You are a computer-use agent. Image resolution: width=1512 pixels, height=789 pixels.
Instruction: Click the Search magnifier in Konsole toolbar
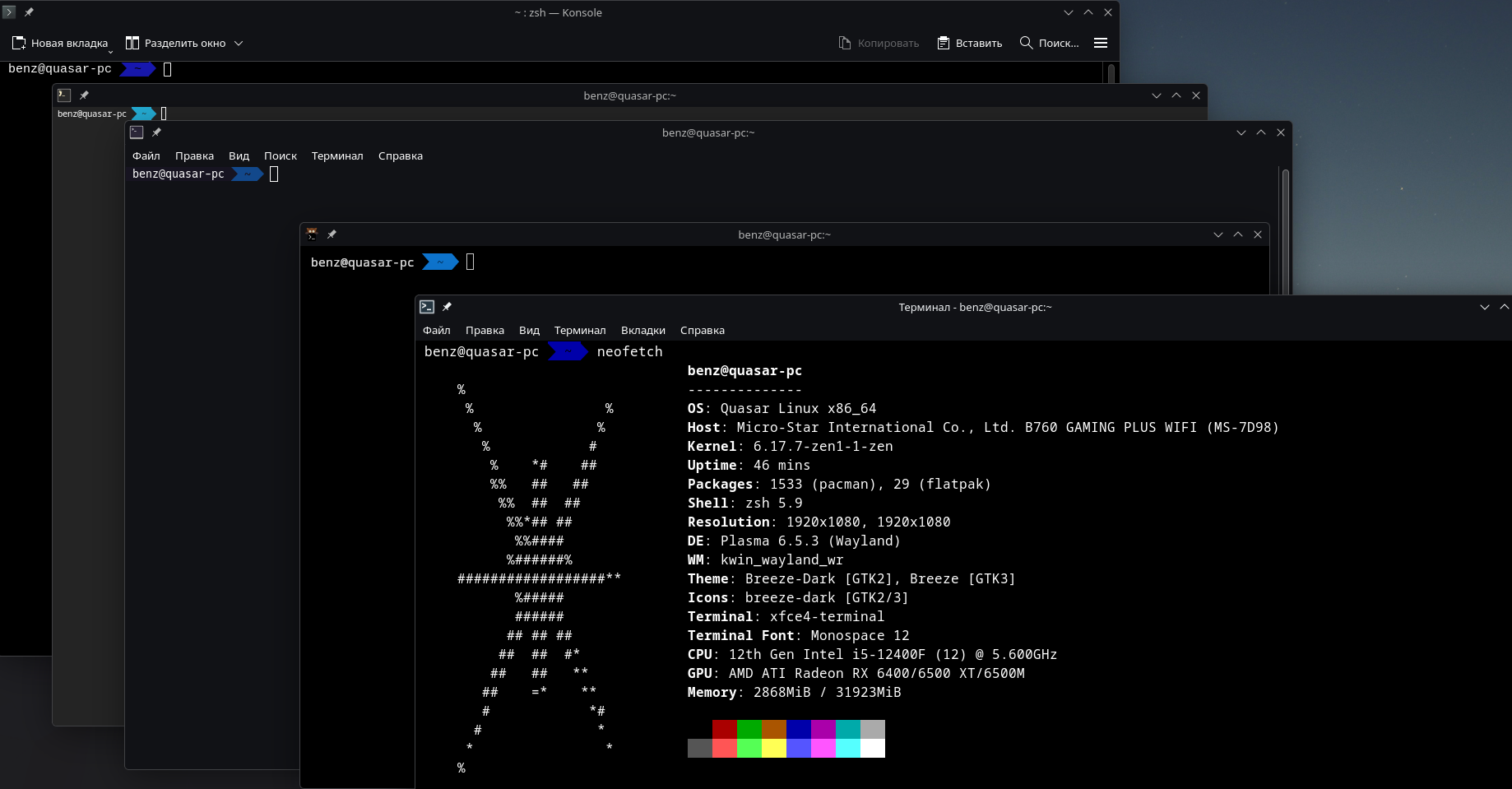click(x=1027, y=43)
